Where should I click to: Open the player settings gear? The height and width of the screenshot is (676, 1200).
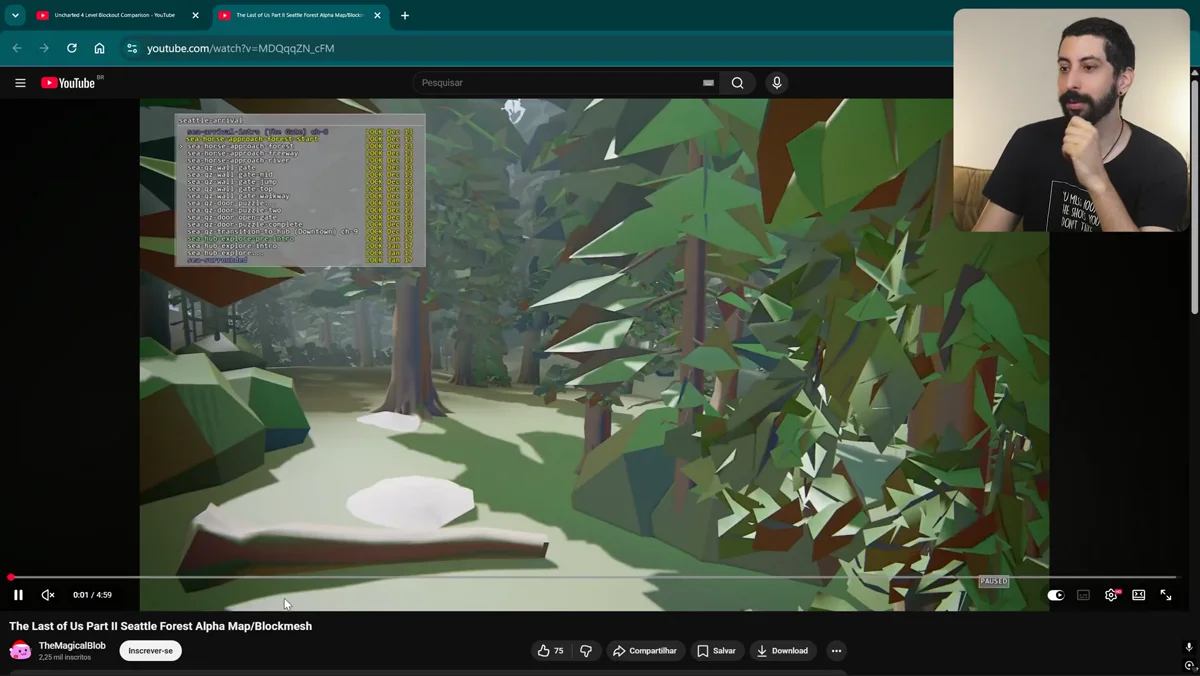pyautogui.click(x=1111, y=595)
